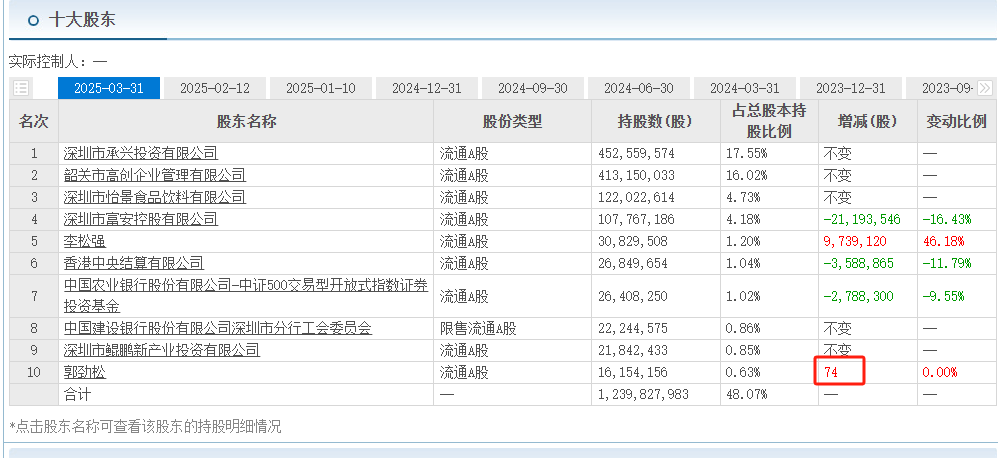Open shareholder 香港中央结算有限公司 details

134,263
